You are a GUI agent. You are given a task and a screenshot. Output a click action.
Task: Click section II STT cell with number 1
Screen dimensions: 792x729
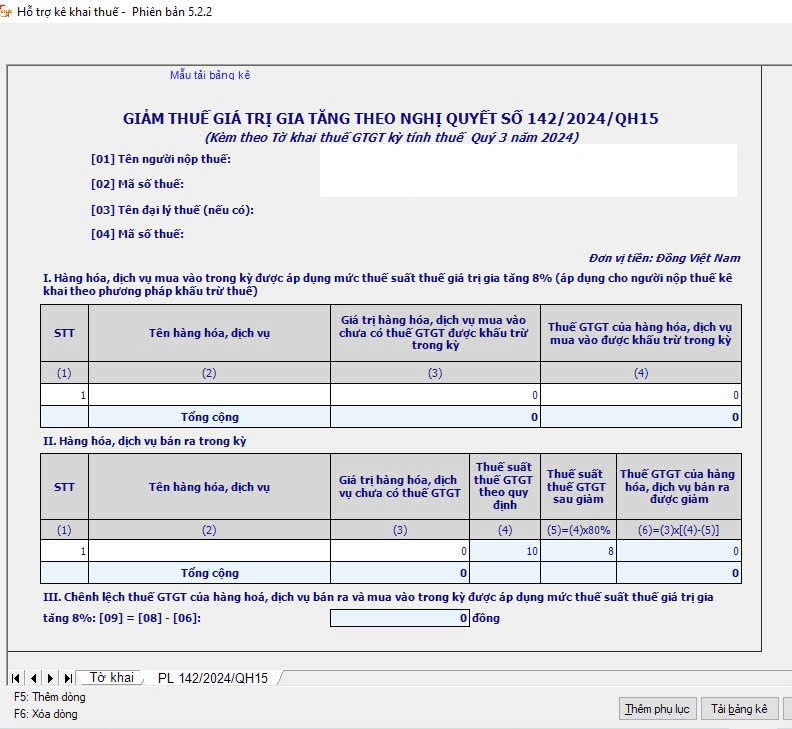tap(64, 551)
